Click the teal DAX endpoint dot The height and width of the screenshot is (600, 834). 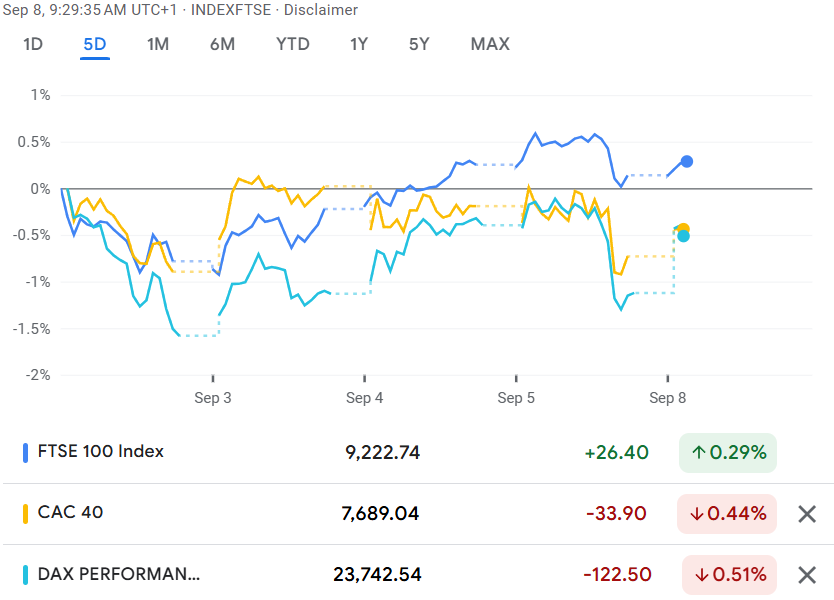[683, 236]
